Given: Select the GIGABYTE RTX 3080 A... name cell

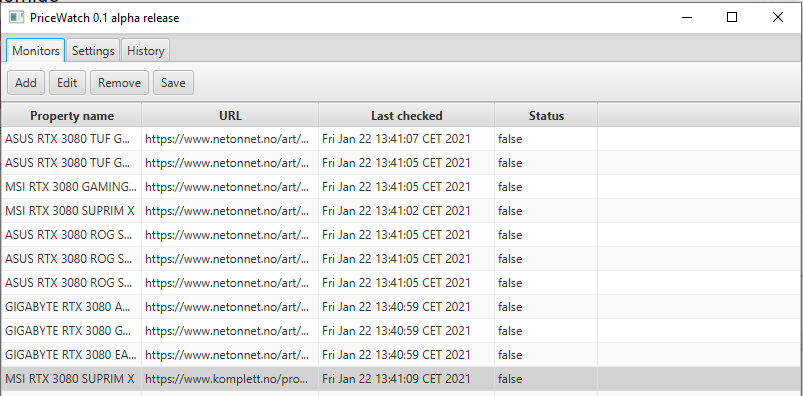Looking at the screenshot, I should (71, 307).
